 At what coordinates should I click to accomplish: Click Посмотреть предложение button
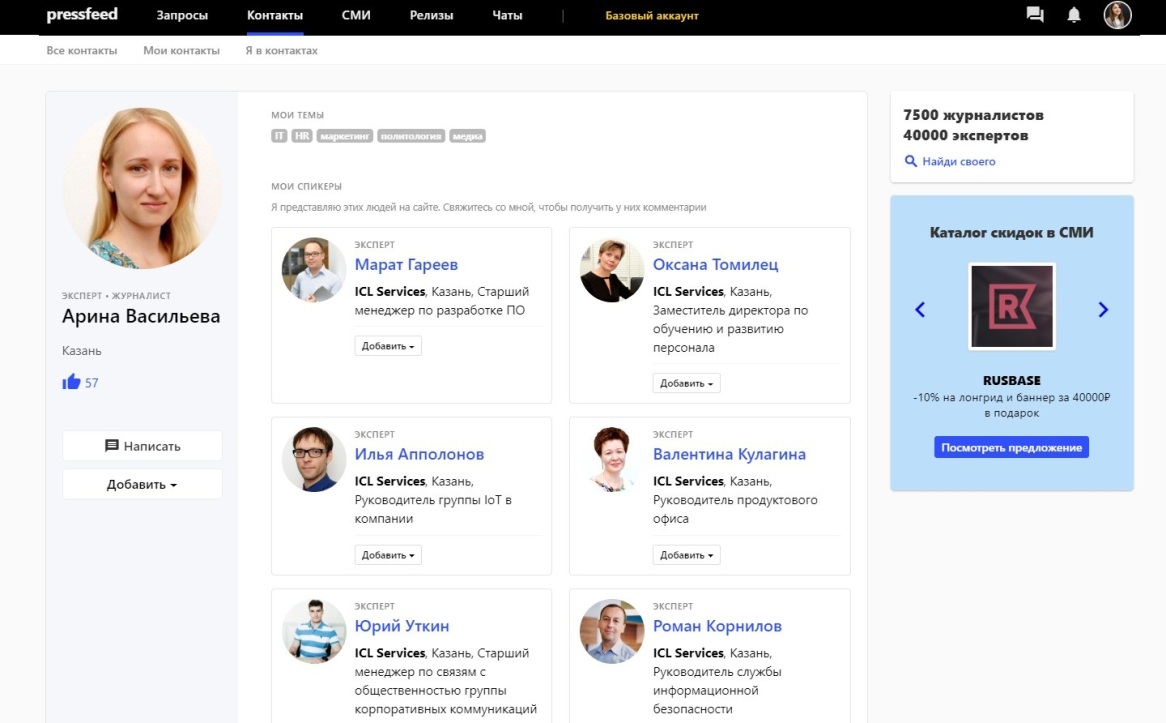(1011, 447)
